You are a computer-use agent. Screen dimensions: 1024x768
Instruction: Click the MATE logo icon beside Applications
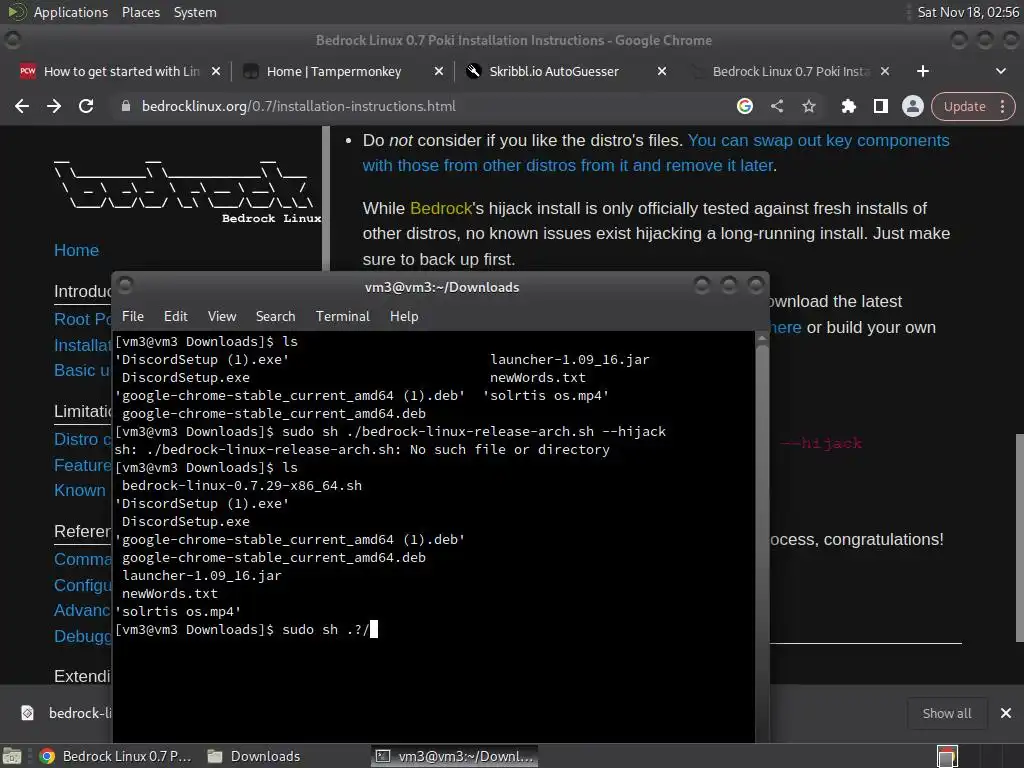pos(16,12)
